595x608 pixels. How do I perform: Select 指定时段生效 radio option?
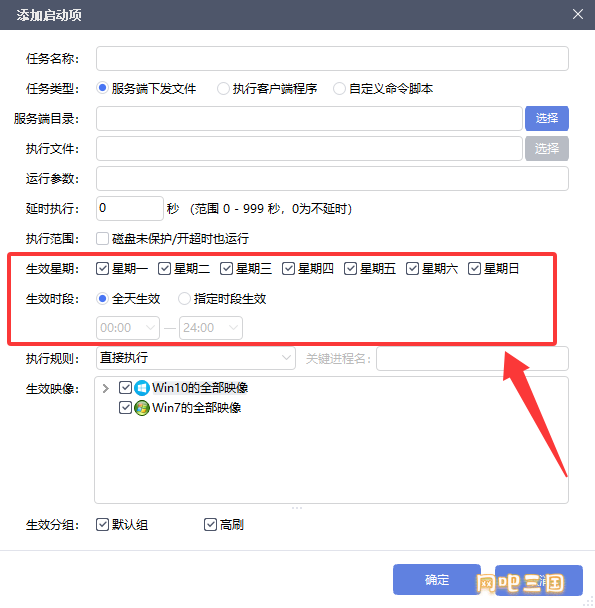pyautogui.click(x=184, y=299)
